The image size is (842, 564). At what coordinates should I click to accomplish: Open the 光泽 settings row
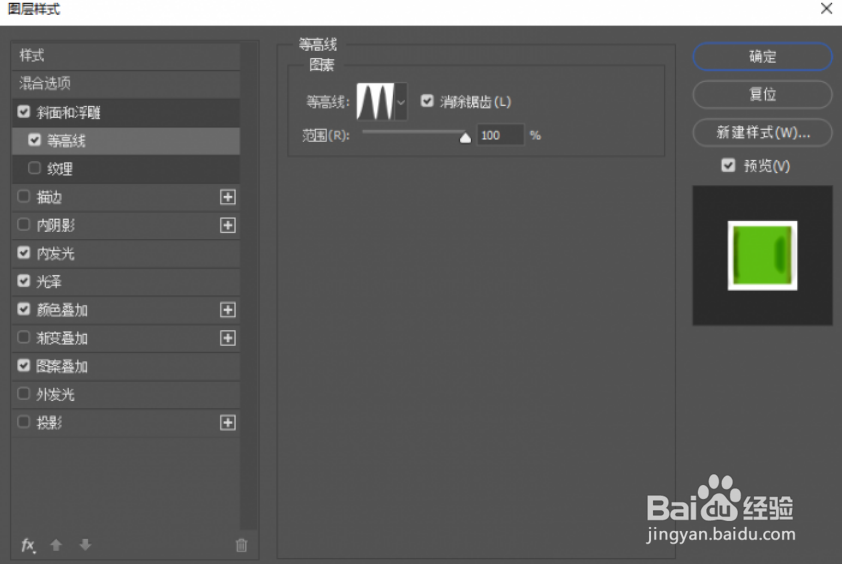[126, 281]
